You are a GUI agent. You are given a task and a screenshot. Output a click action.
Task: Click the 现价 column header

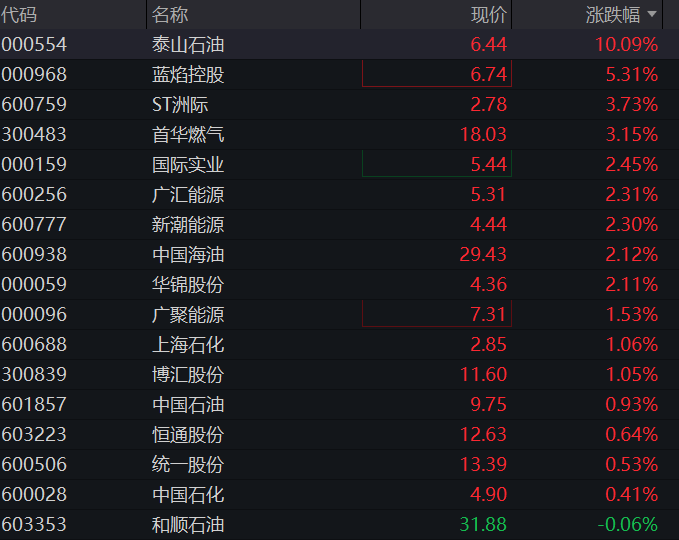[x=489, y=15]
